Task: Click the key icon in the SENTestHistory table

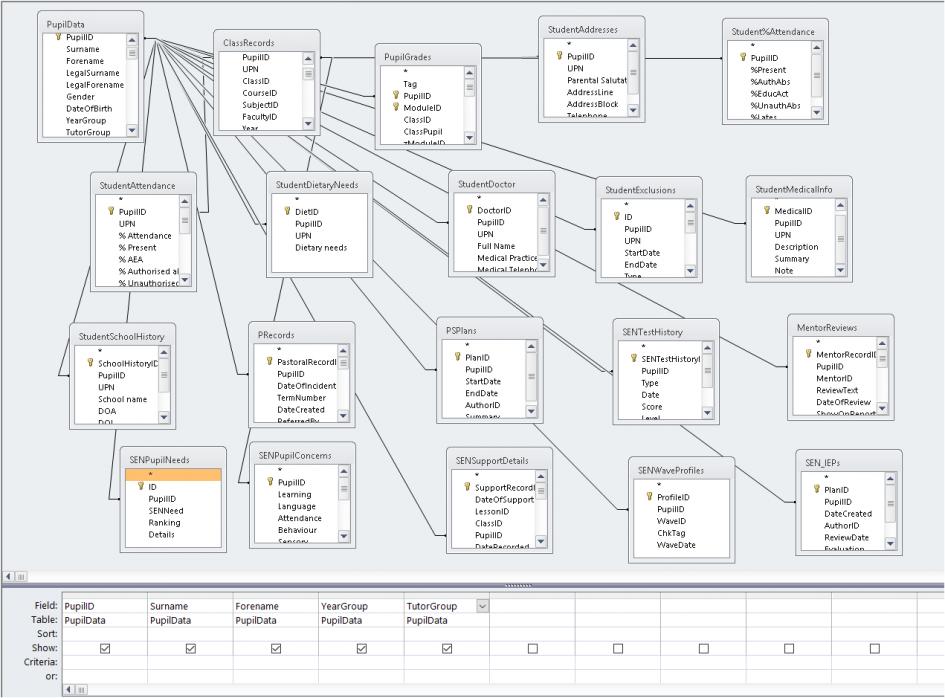Action: point(633,357)
